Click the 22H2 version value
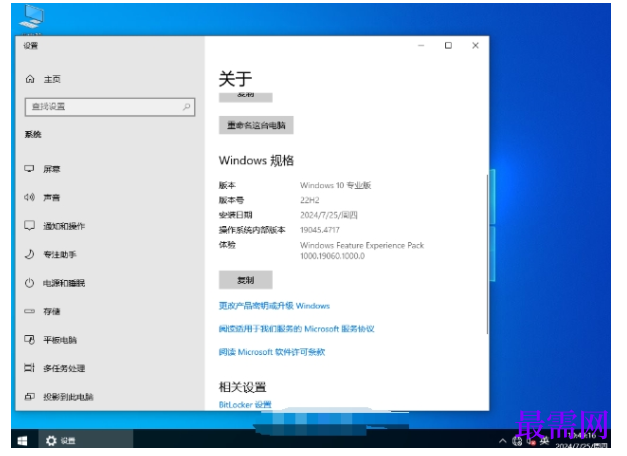This screenshot has width=627, height=456. point(310,200)
